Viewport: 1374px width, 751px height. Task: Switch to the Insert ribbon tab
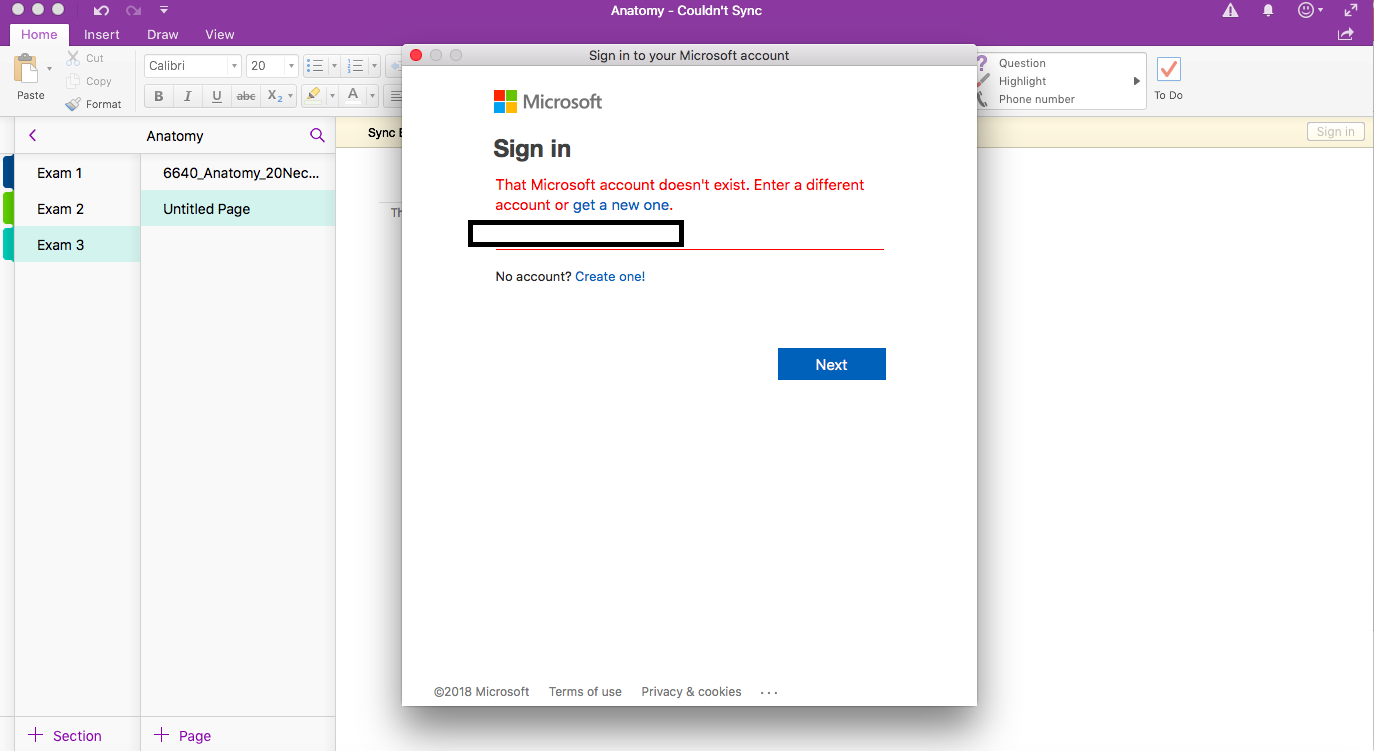[x=102, y=34]
